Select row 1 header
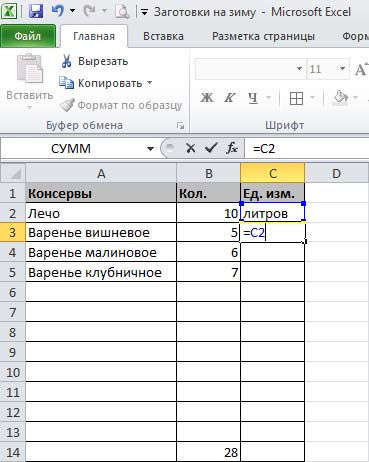This screenshot has height=462, width=369. tap(13, 193)
